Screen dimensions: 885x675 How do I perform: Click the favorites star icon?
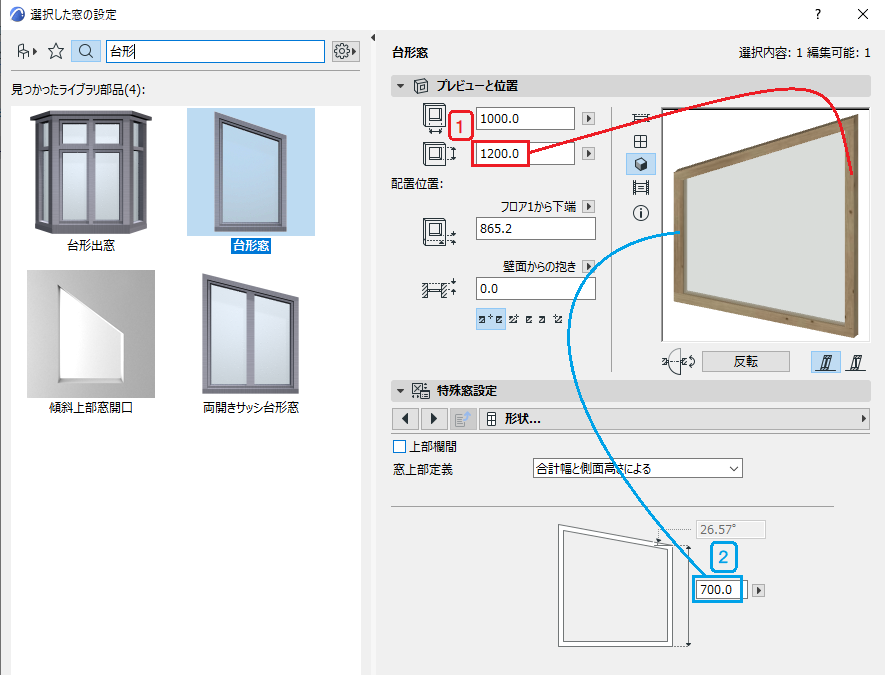tap(56, 51)
